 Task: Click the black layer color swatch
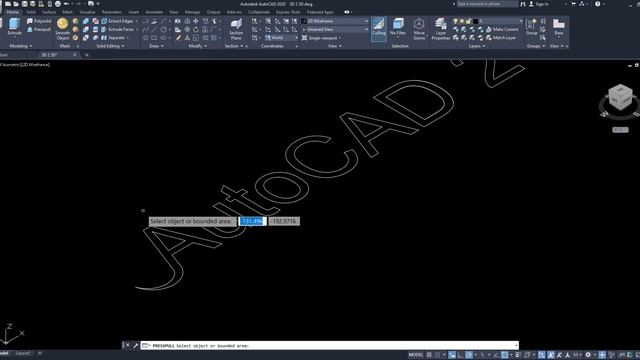tap(476, 21)
